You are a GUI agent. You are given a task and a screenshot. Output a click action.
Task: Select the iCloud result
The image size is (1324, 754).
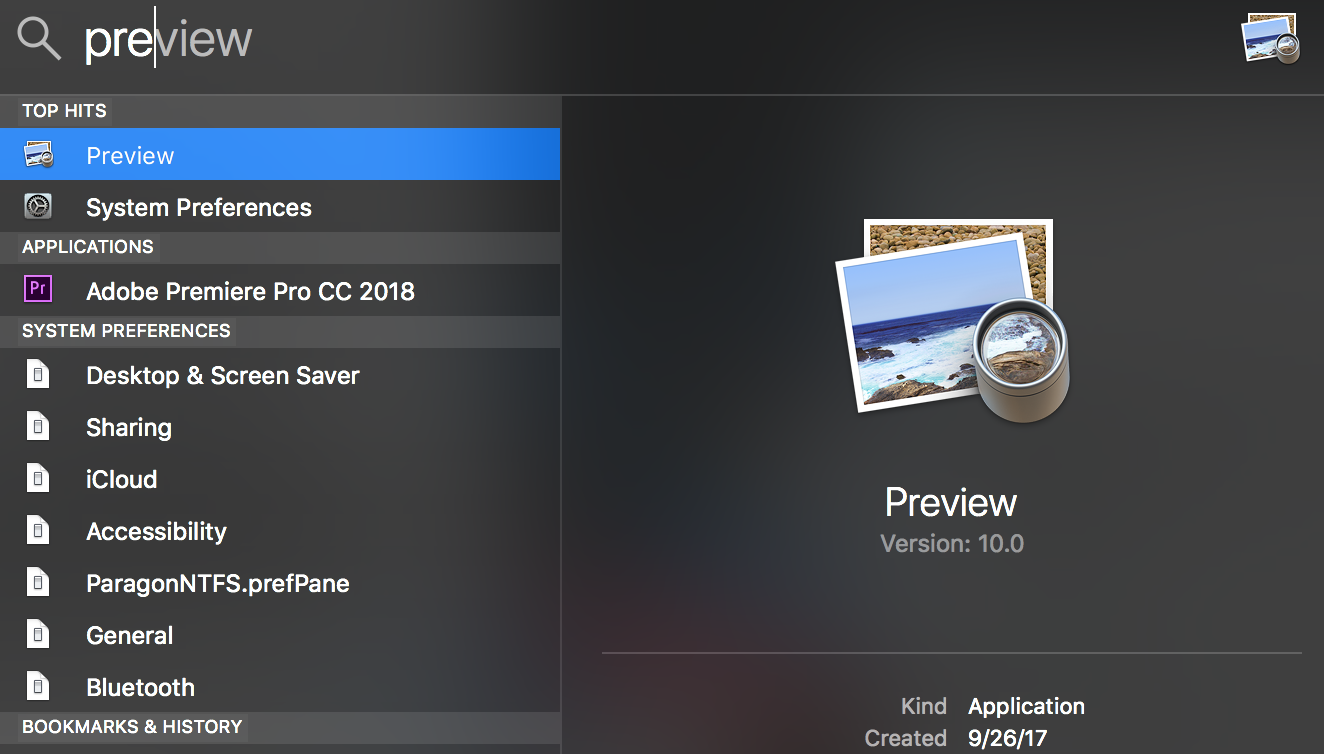[280, 479]
